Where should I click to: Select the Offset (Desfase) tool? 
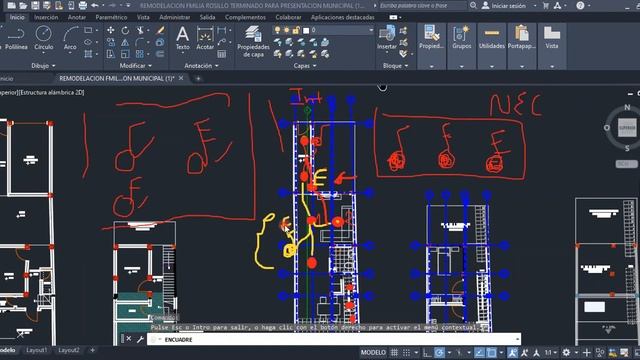tap(160, 54)
